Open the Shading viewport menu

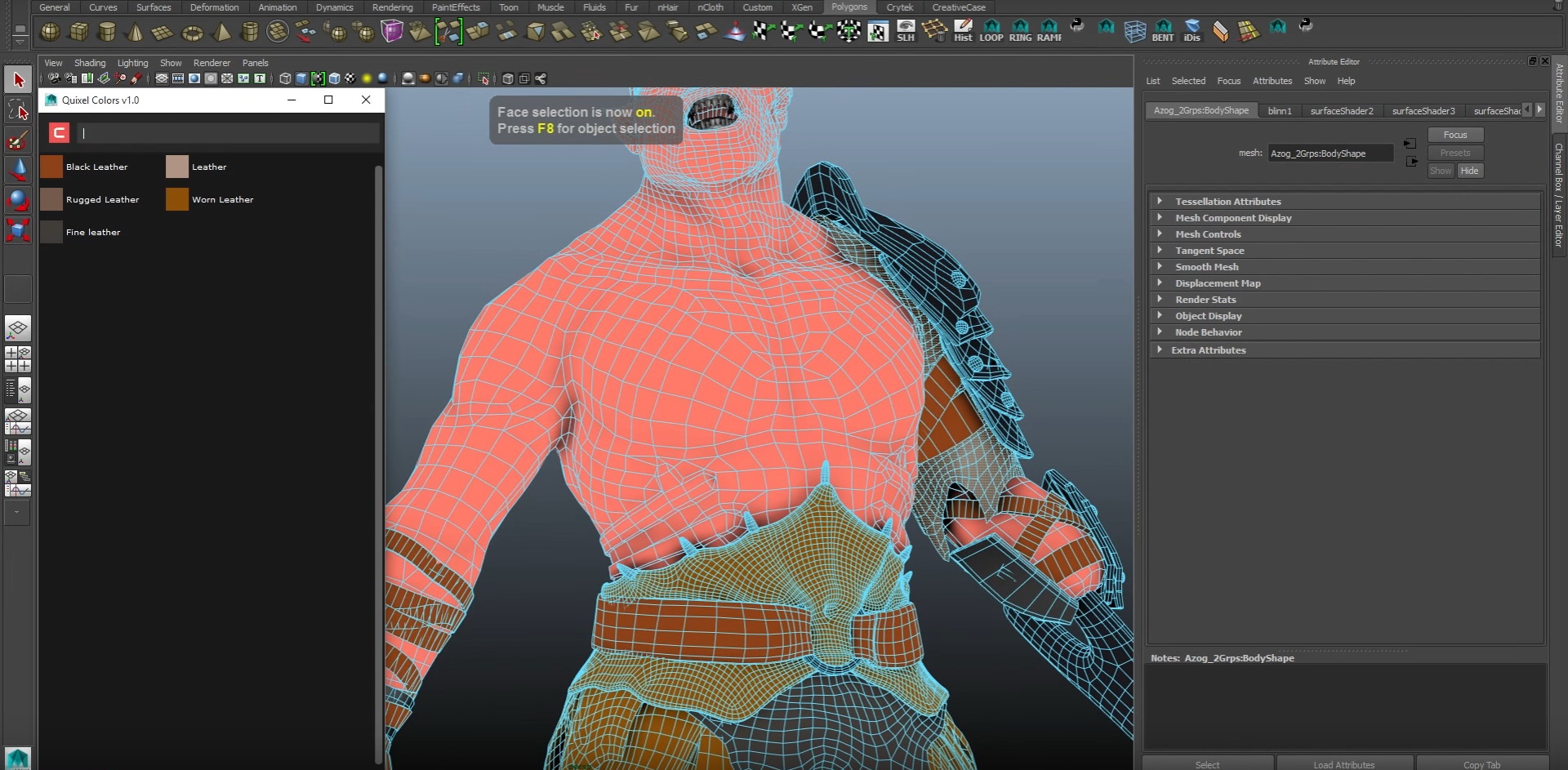[x=90, y=63]
